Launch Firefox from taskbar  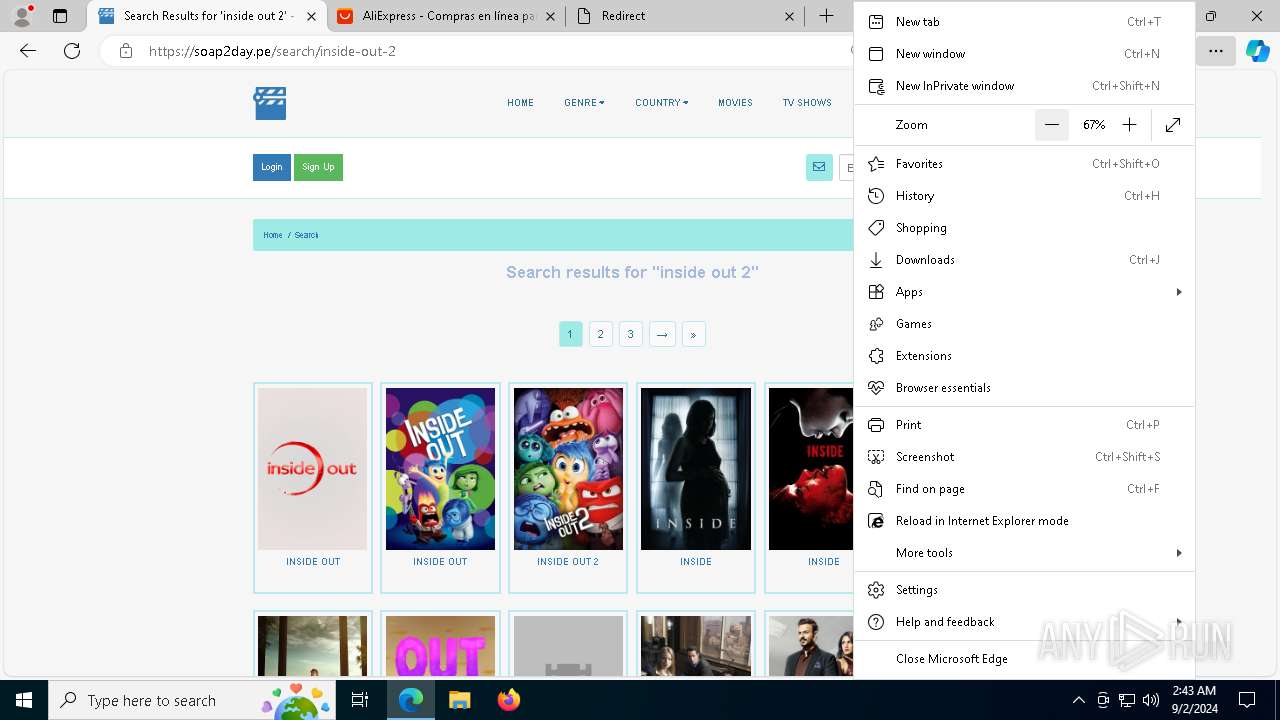pyautogui.click(x=508, y=700)
